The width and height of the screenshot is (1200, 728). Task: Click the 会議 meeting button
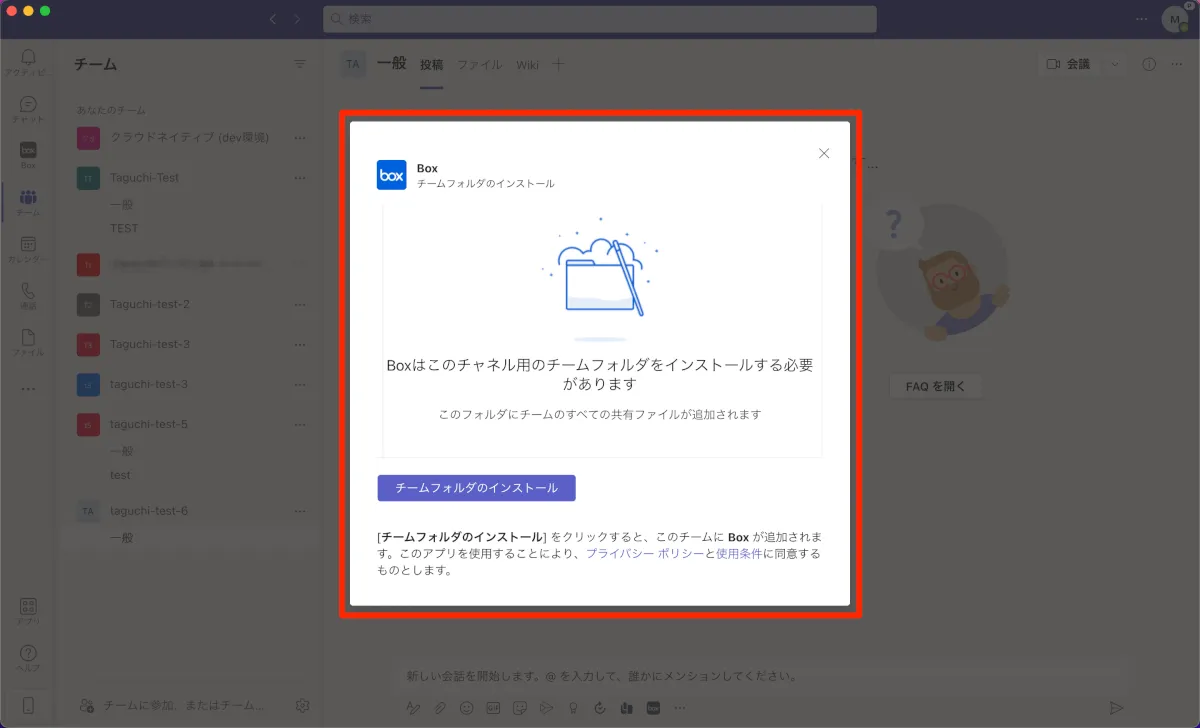point(1068,64)
